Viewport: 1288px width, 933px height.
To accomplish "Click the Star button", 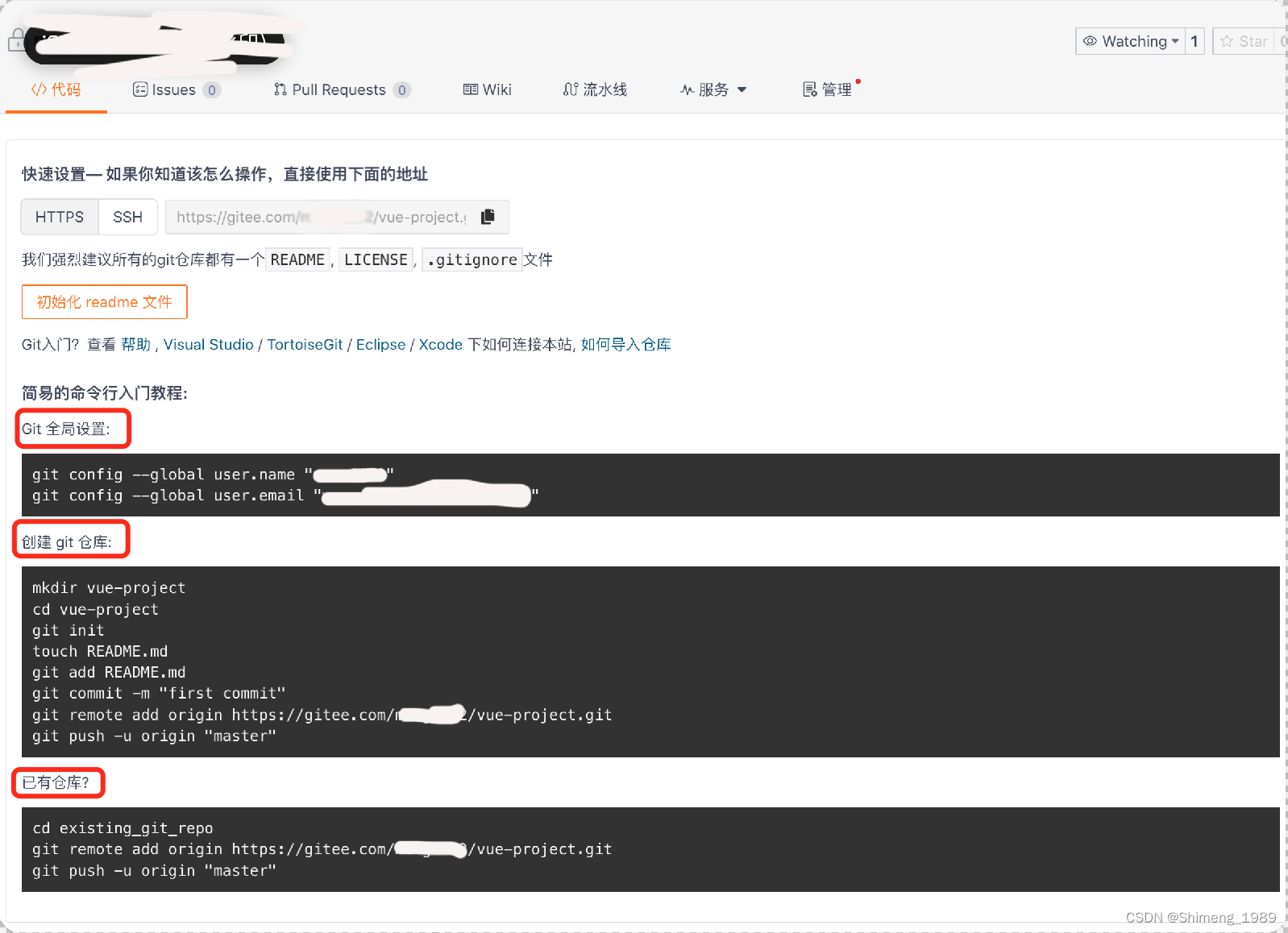I will (x=1244, y=41).
